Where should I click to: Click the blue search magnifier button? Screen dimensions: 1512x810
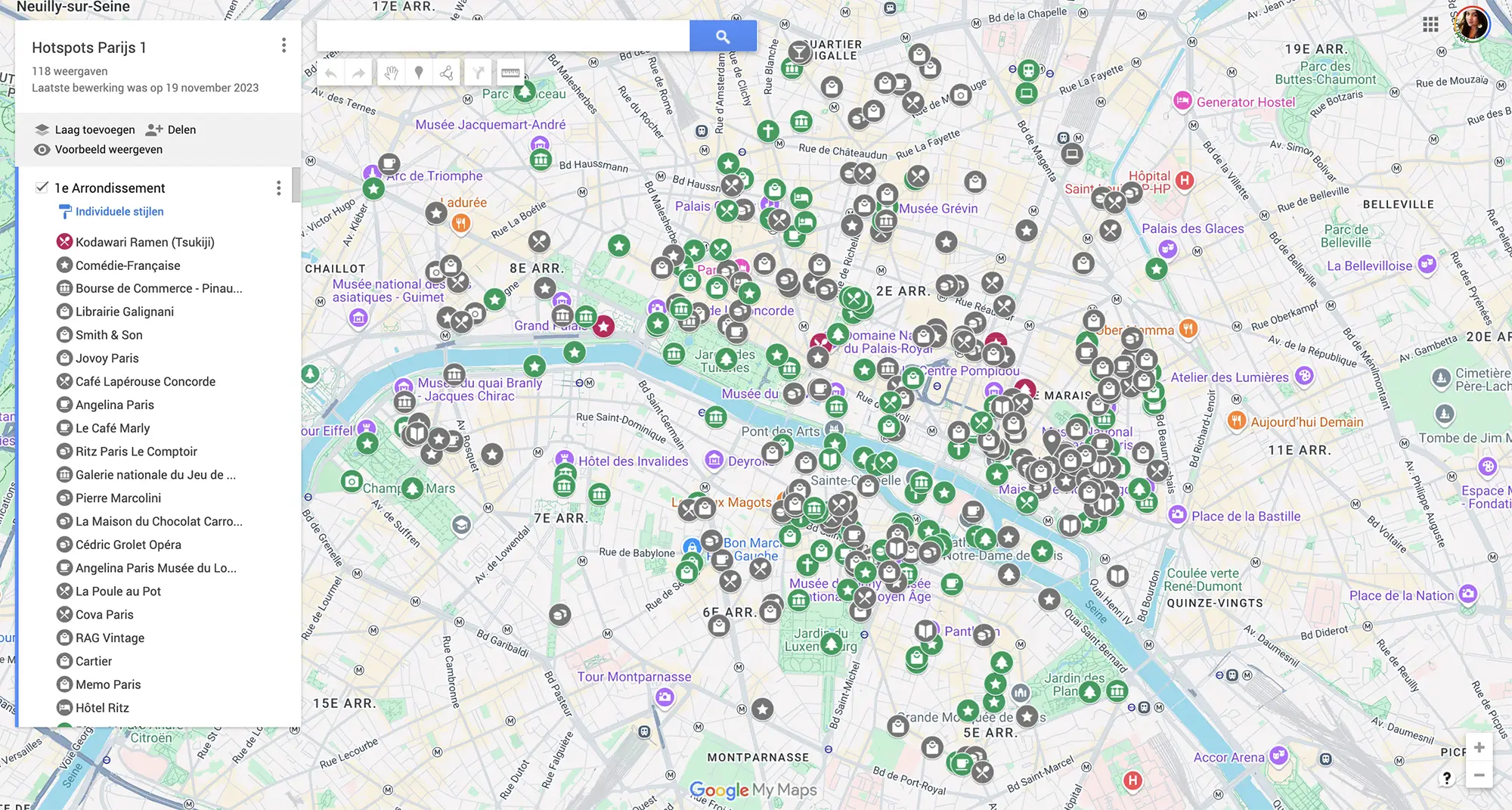pos(723,36)
